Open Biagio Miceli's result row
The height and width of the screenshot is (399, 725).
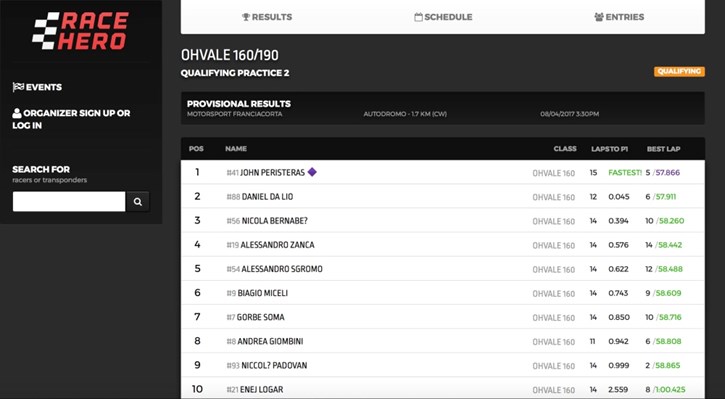tap(442, 293)
